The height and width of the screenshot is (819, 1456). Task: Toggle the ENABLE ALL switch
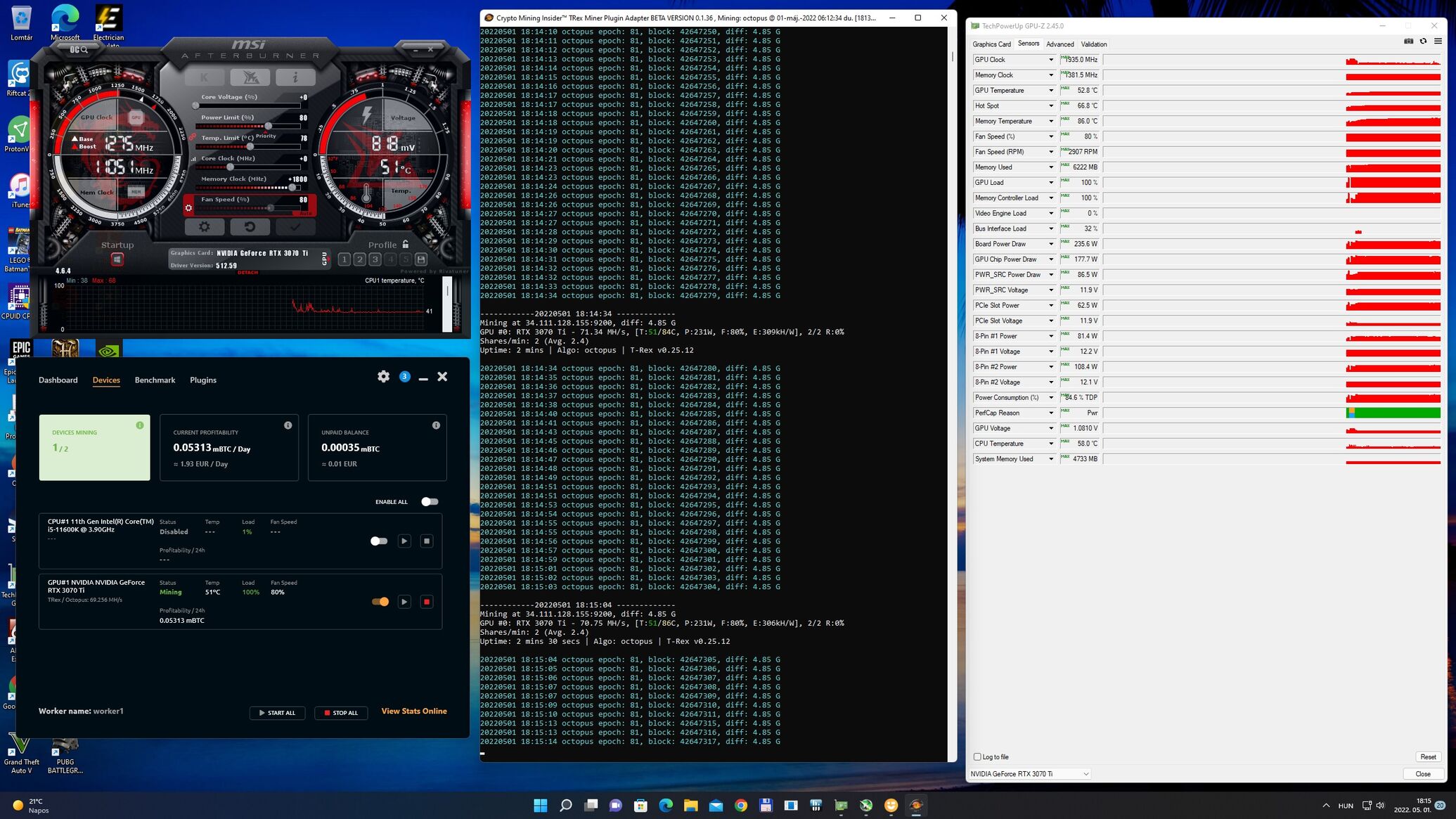click(x=430, y=502)
